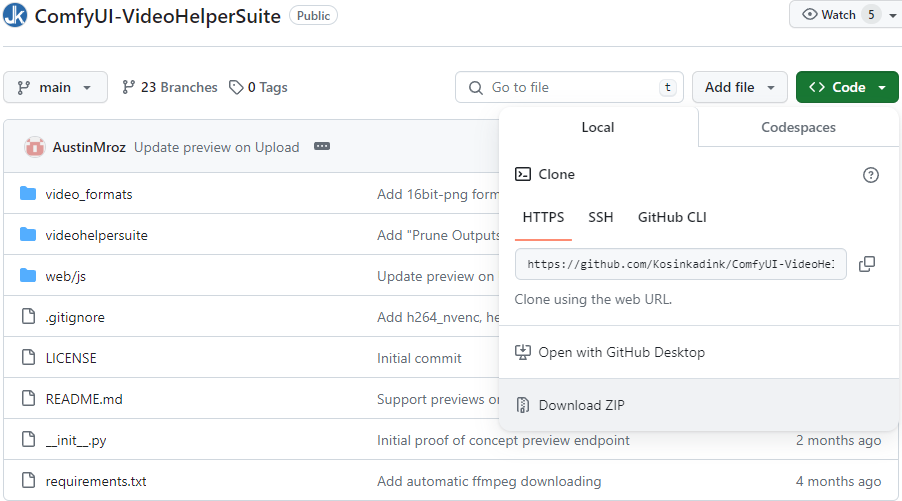Open 'Initial proof of concept preview endpoint' commit

[x=503, y=441]
